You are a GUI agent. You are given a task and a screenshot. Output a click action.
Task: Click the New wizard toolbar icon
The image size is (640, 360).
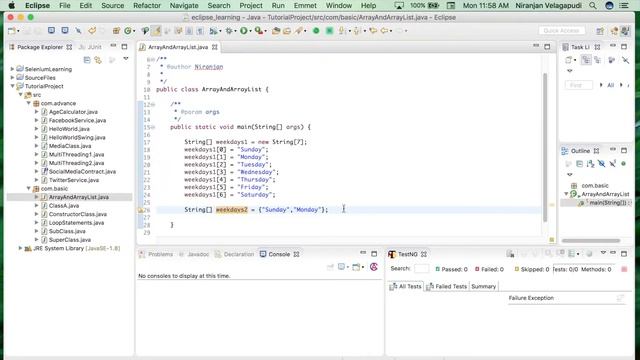pos(12,31)
